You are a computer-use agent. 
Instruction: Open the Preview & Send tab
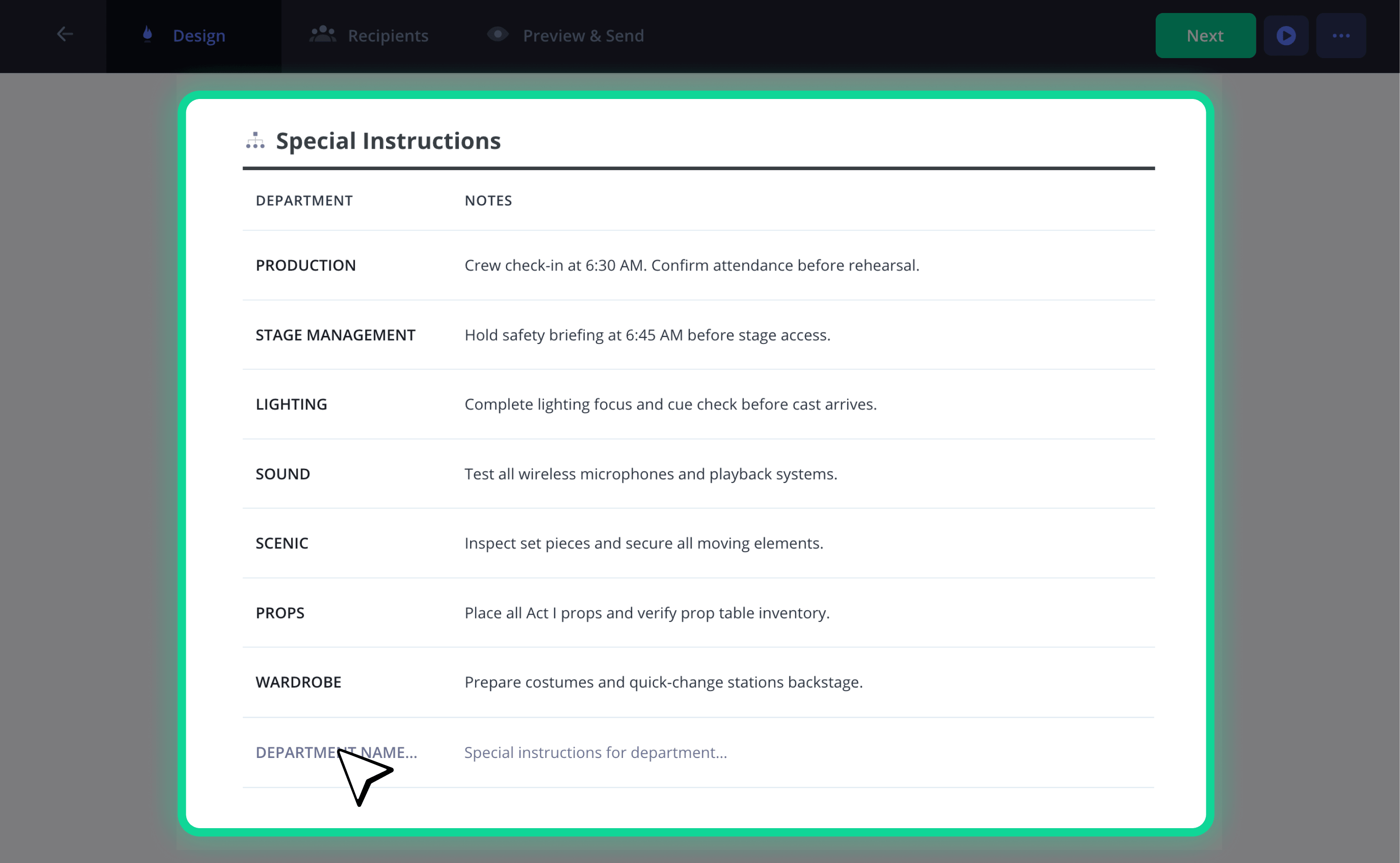point(565,35)
